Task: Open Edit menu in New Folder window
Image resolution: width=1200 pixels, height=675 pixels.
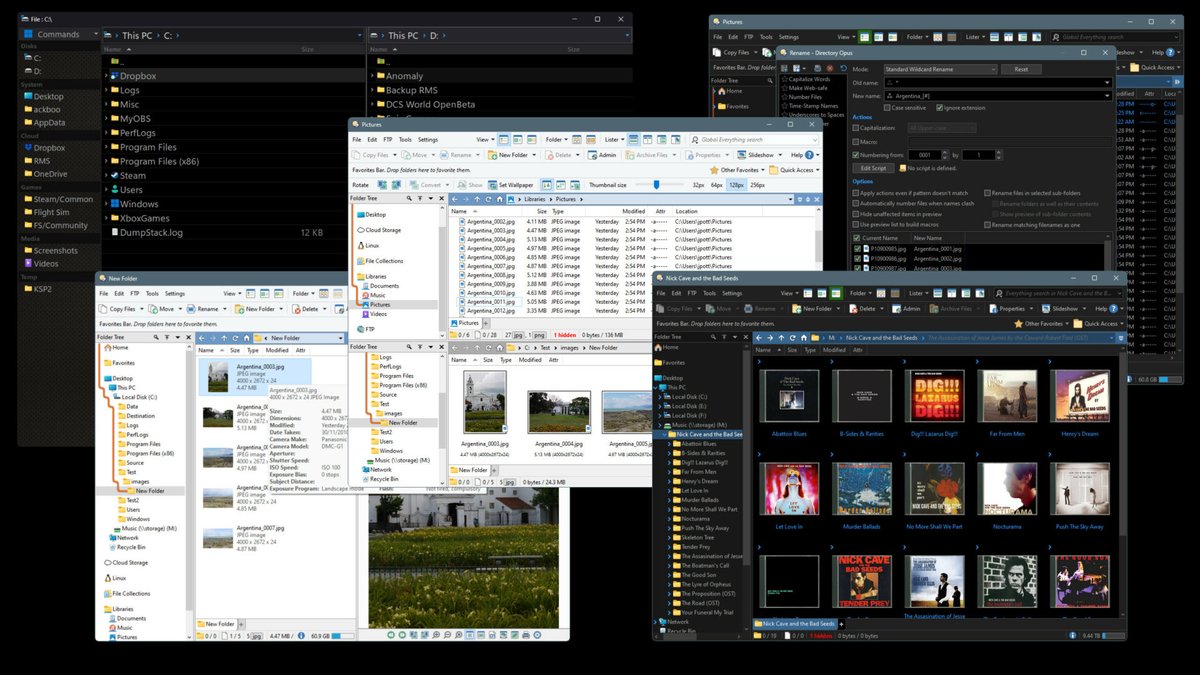Action: point(119,293)
